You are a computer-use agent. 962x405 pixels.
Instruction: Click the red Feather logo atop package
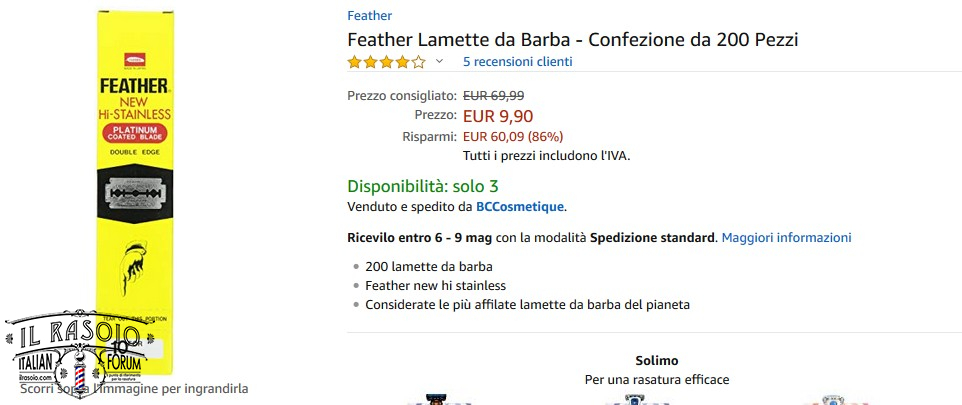(135, 58)
